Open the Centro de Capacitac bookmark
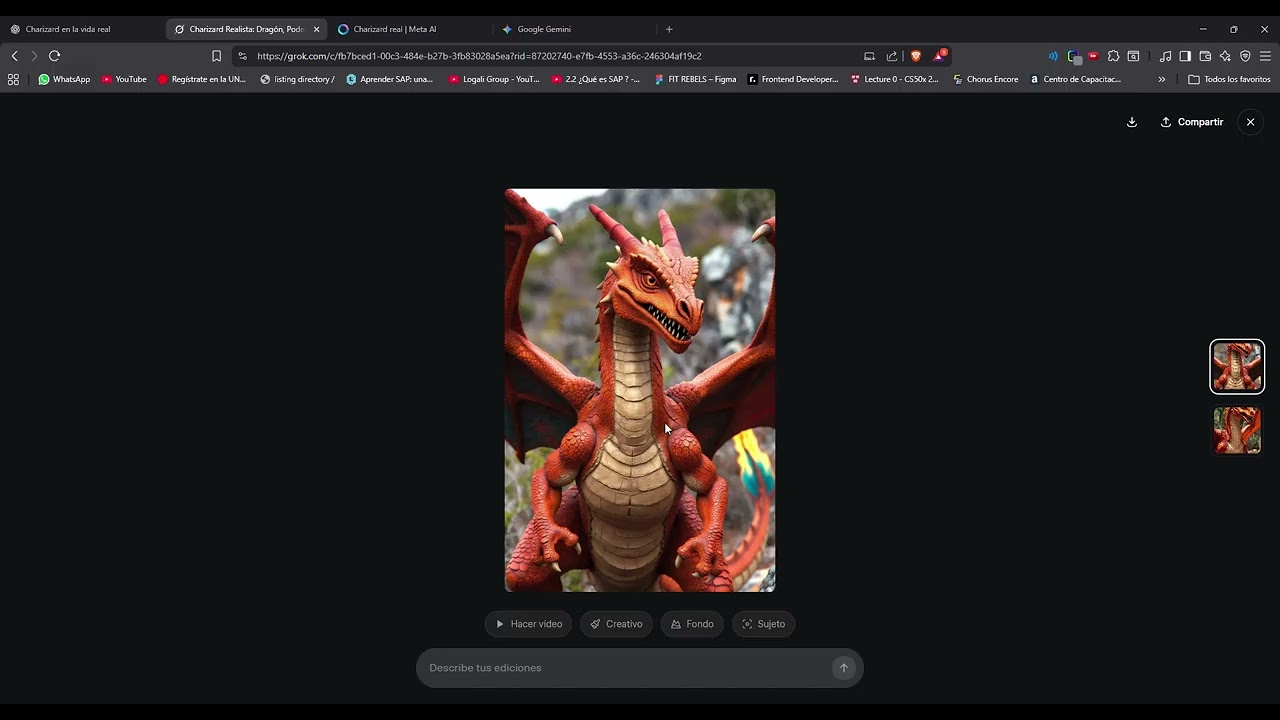The width and height of the screenshot is (1280, 720). coord(1075,79)
